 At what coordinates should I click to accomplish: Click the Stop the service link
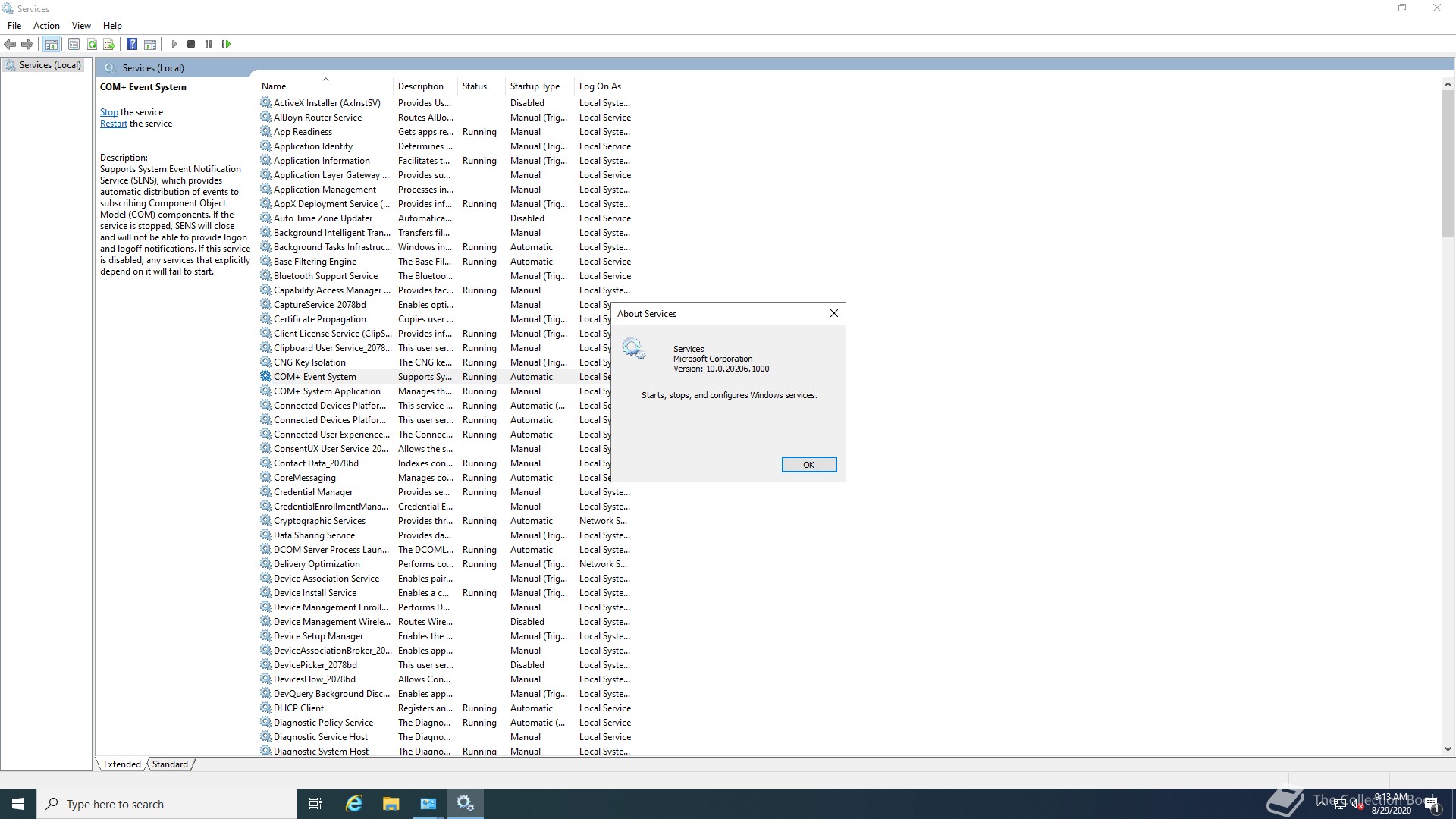coord(109,112)
